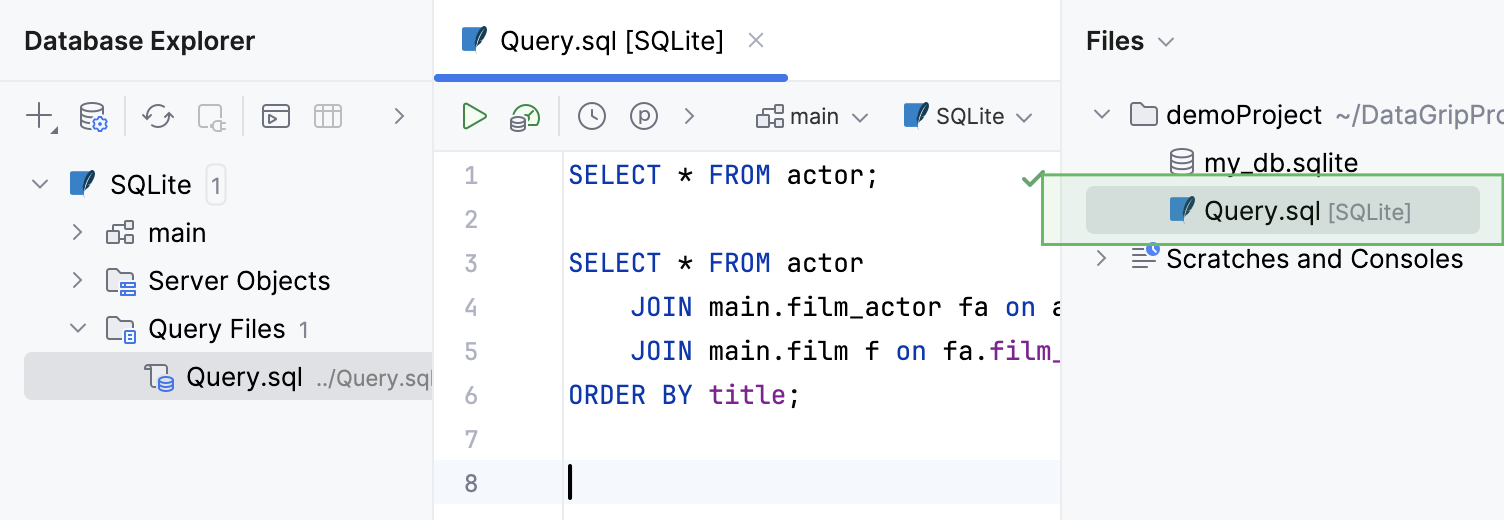Open Data Source Properties icon
Viewport: 1504px width, 520px height.
(93, 117)
